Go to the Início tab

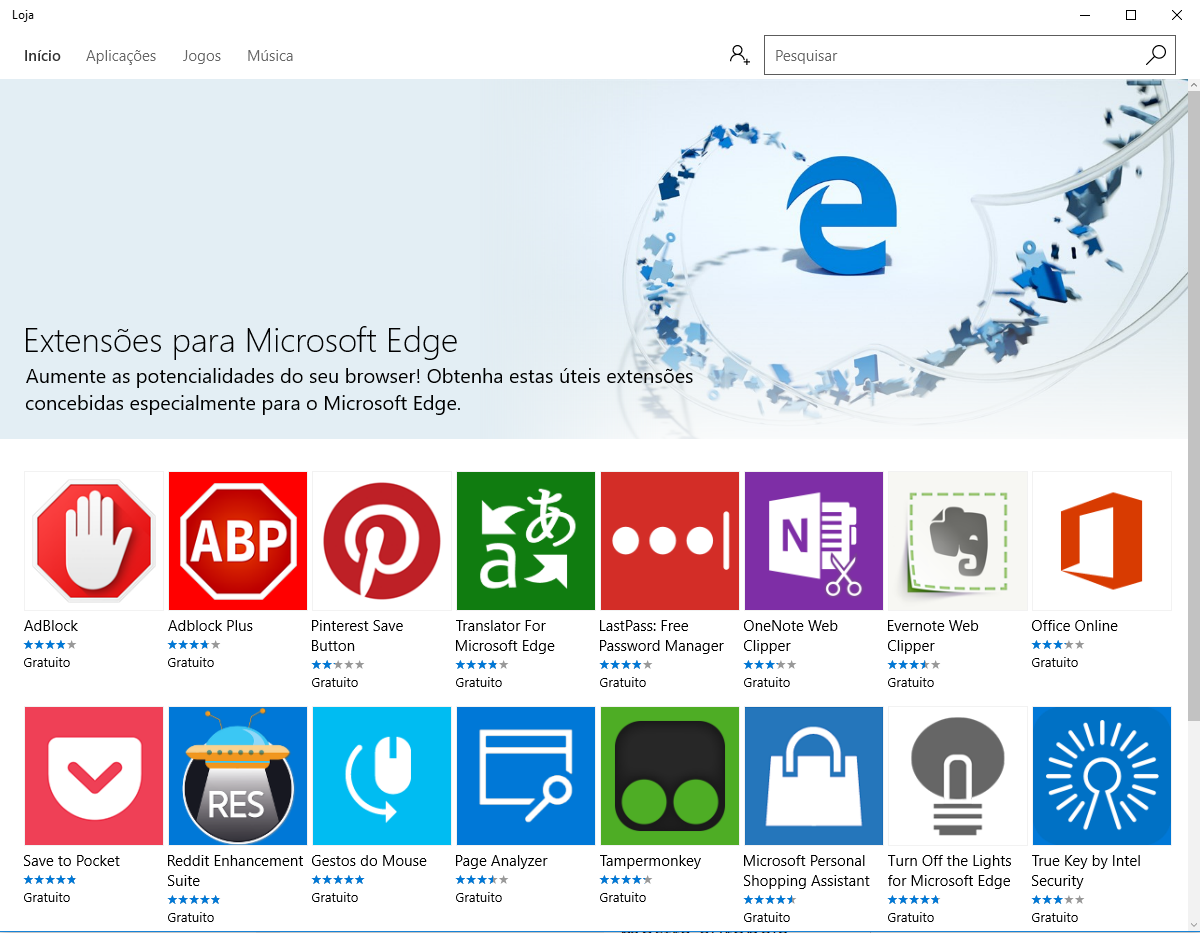tap(42, 56)
